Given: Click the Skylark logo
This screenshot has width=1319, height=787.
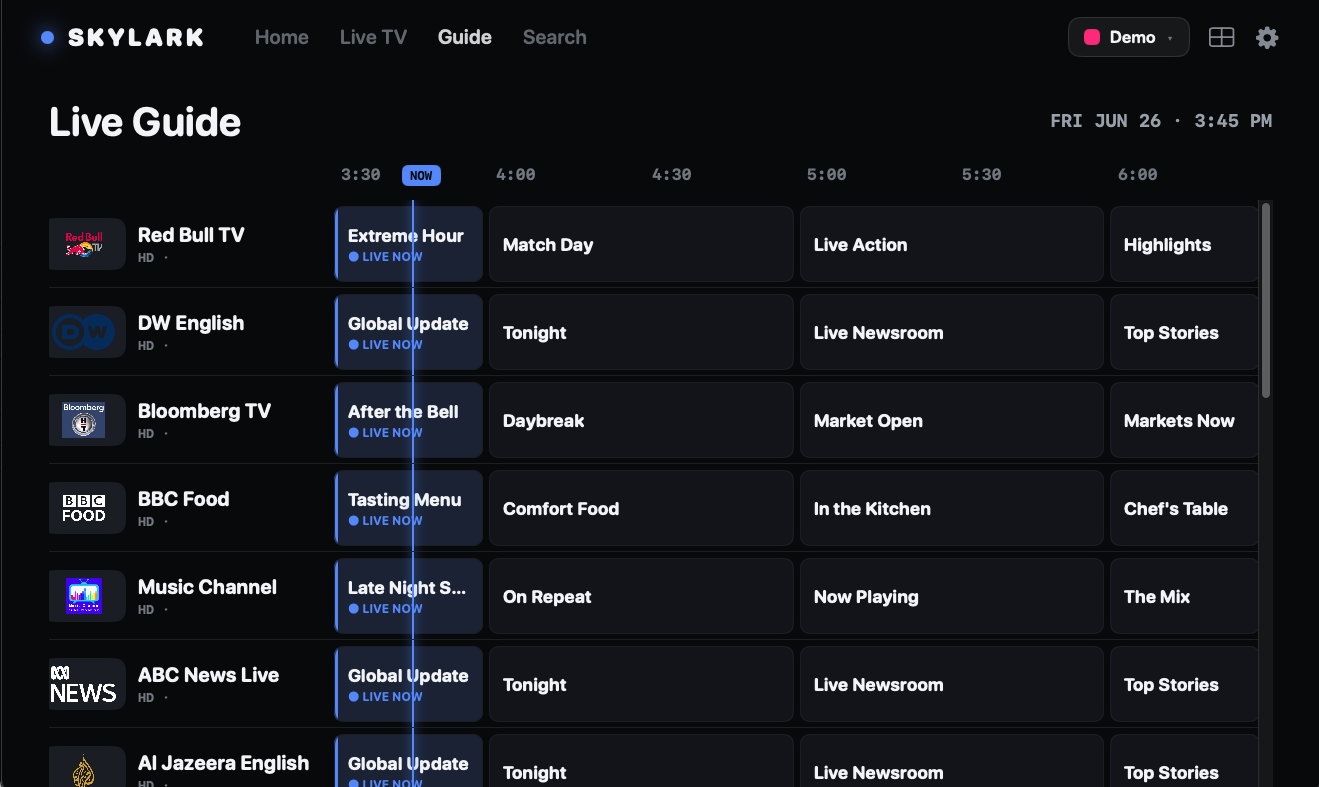Looking at the screenshot, I should point(122,38).
